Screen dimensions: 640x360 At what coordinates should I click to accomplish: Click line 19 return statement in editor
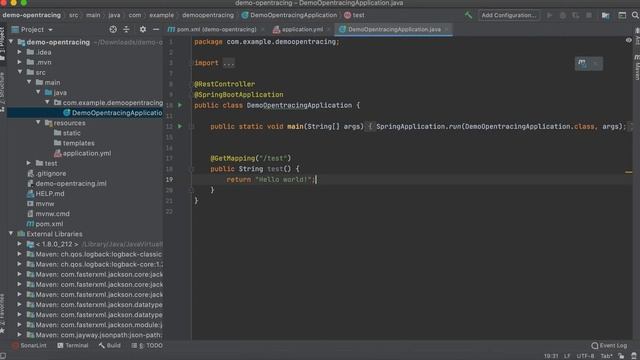coord(271,180)
